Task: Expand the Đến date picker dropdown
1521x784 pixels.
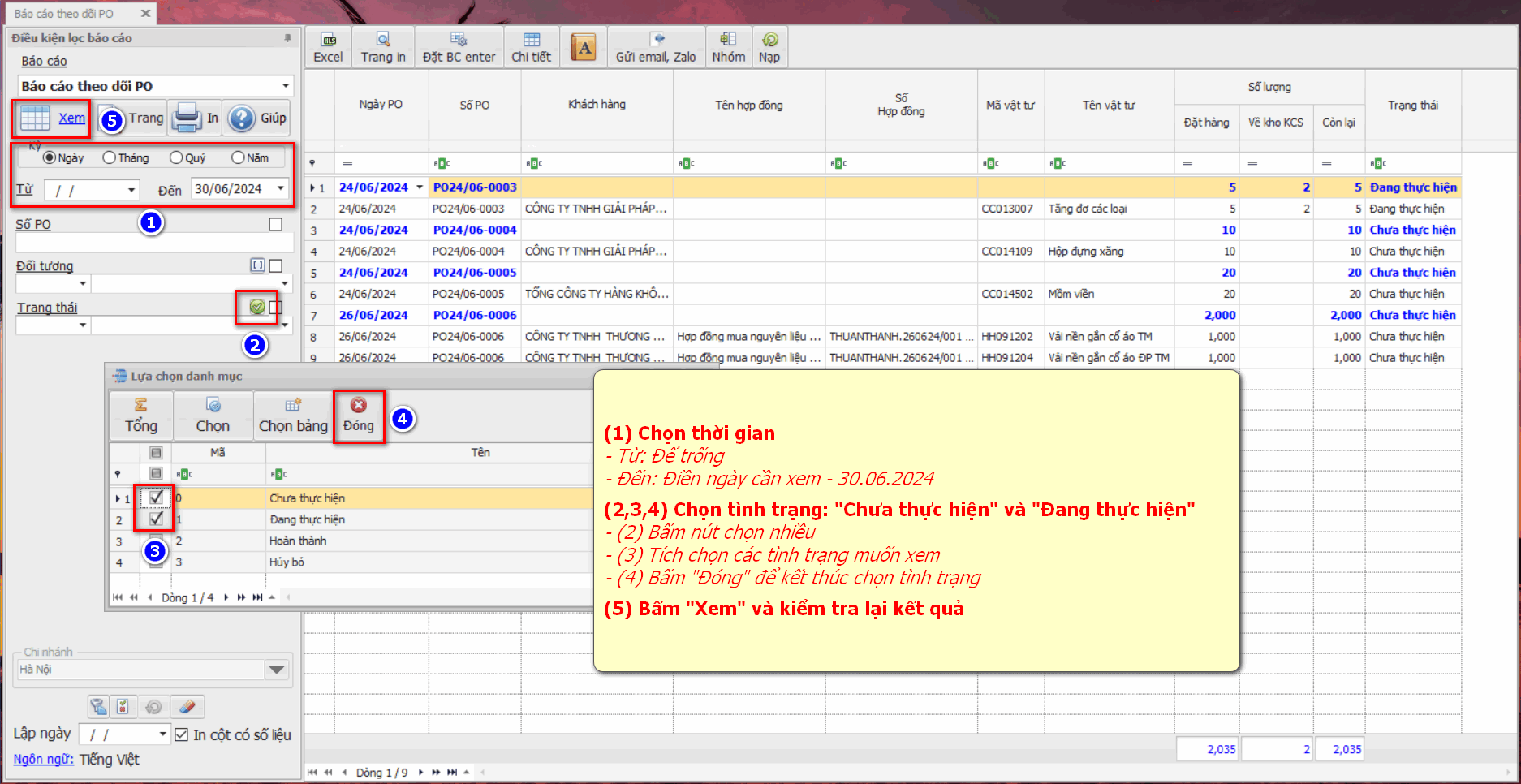Action: pyautogui.click(x=281, y=189)
